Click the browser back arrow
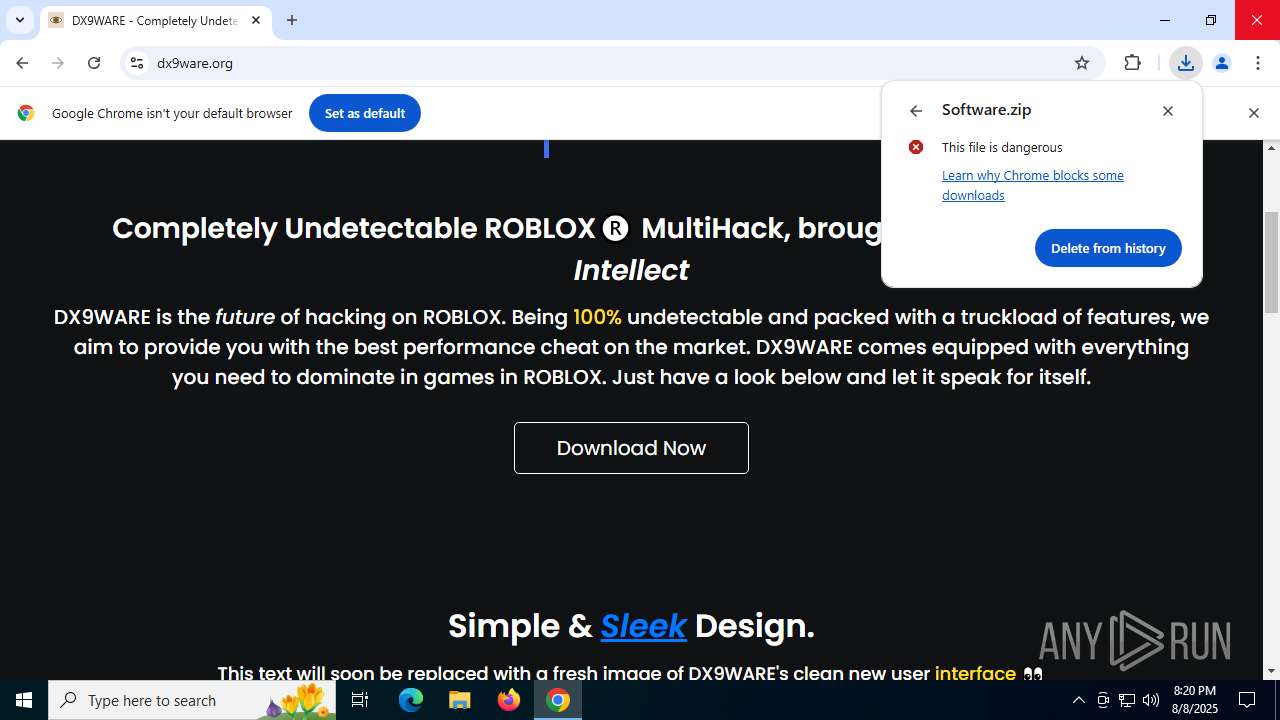The width and height of the screenshot is (1280, 720). click(22, 63)
